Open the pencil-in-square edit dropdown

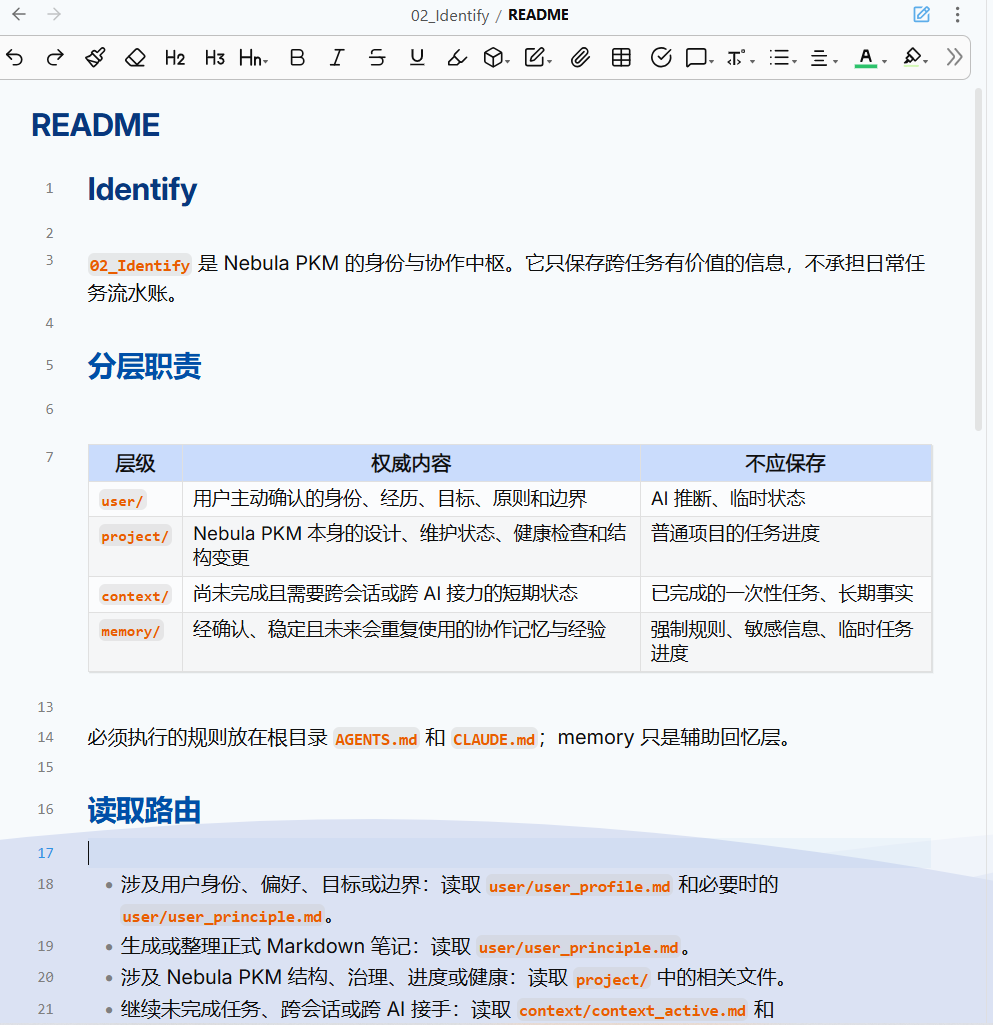[538, 58]
